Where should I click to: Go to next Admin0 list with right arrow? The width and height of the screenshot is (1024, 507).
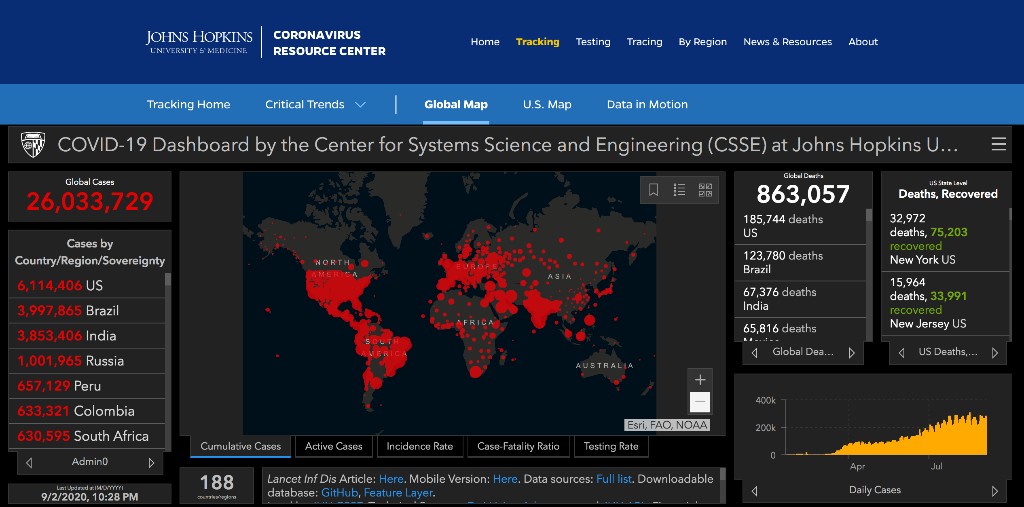(152, 463)
